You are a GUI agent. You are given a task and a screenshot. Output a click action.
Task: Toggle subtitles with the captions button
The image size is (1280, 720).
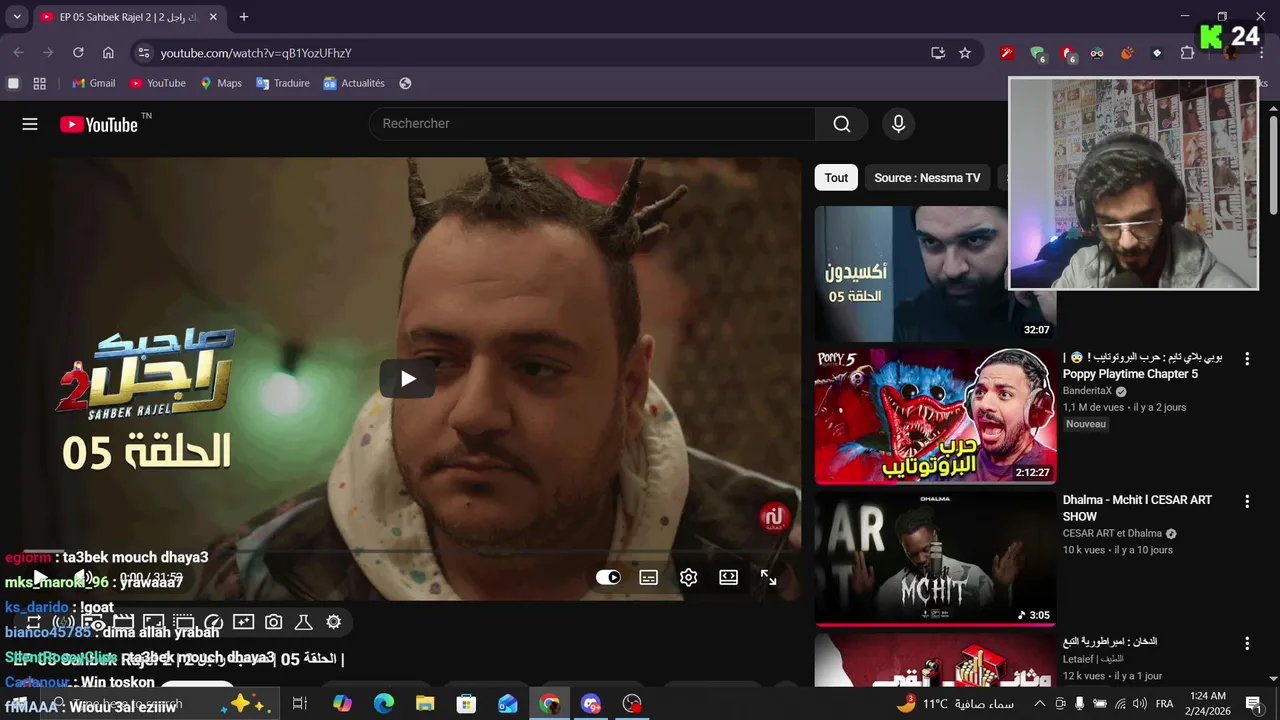click(x=648, y=577)
